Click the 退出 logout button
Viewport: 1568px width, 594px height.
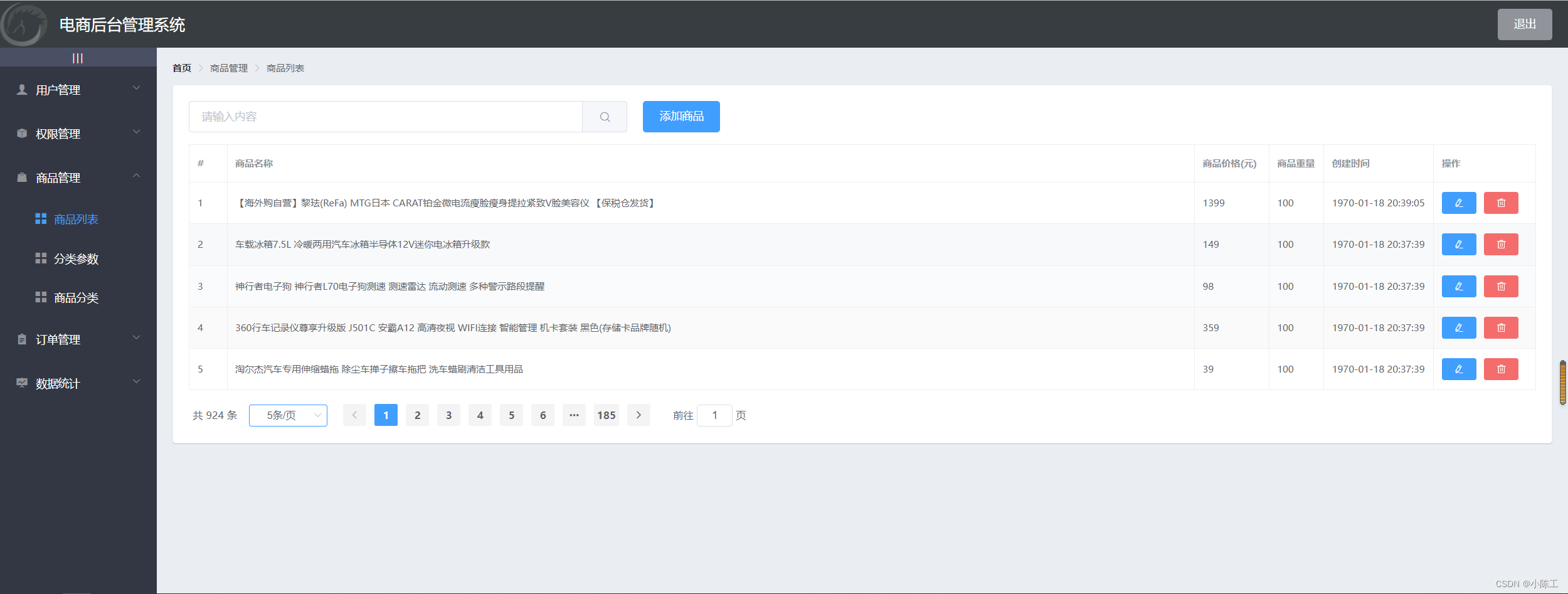1525,24
